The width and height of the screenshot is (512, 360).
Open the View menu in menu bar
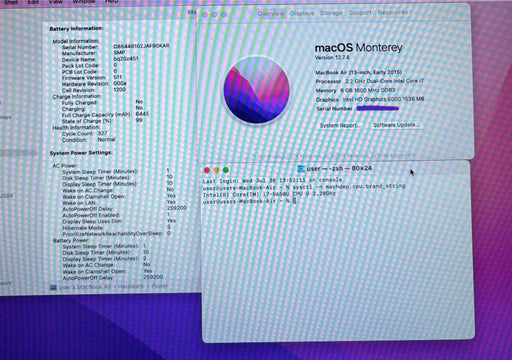click(x=56, y=2)
